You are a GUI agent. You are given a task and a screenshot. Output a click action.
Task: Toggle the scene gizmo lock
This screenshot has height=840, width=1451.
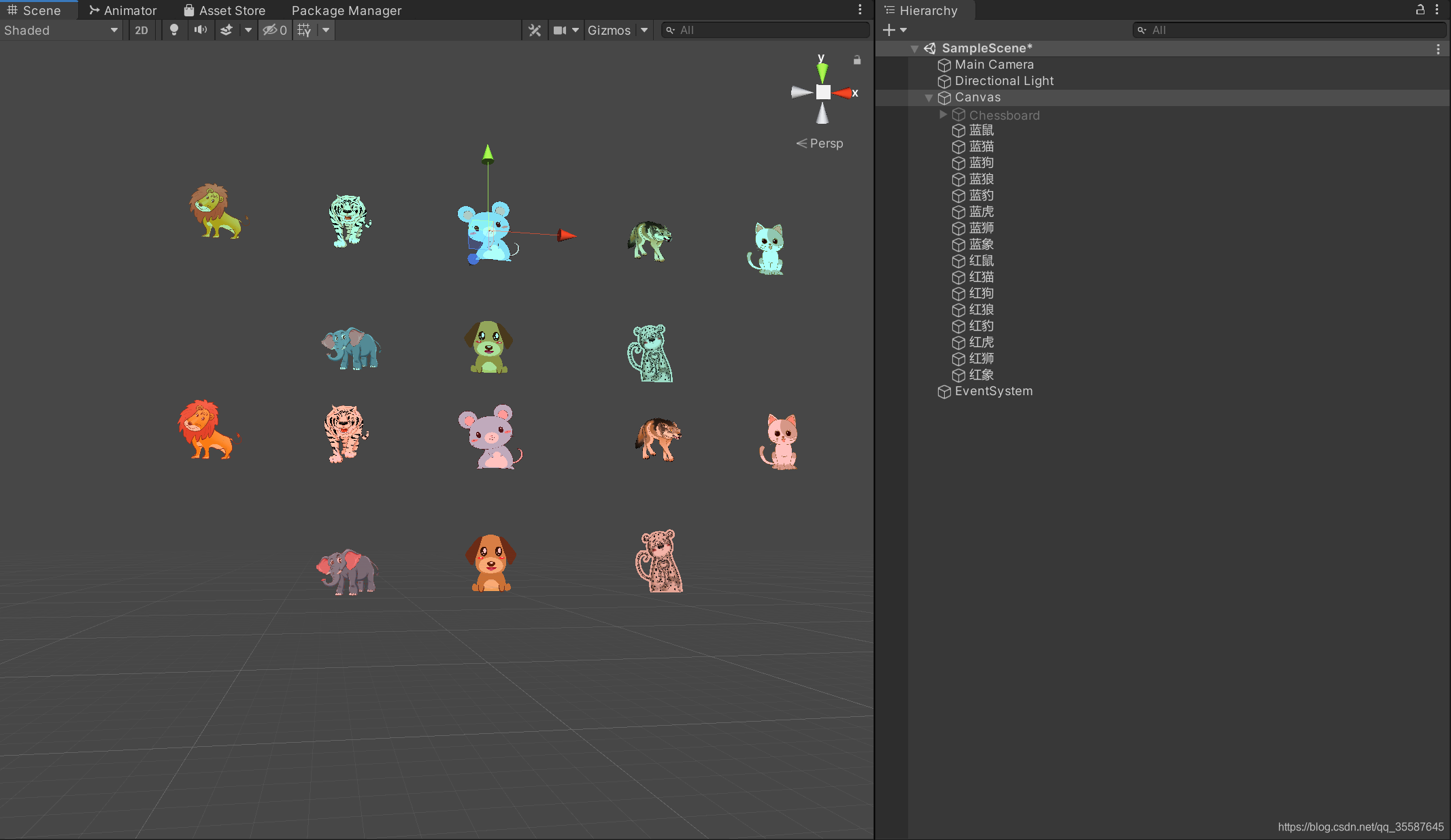tap(857, 60)
